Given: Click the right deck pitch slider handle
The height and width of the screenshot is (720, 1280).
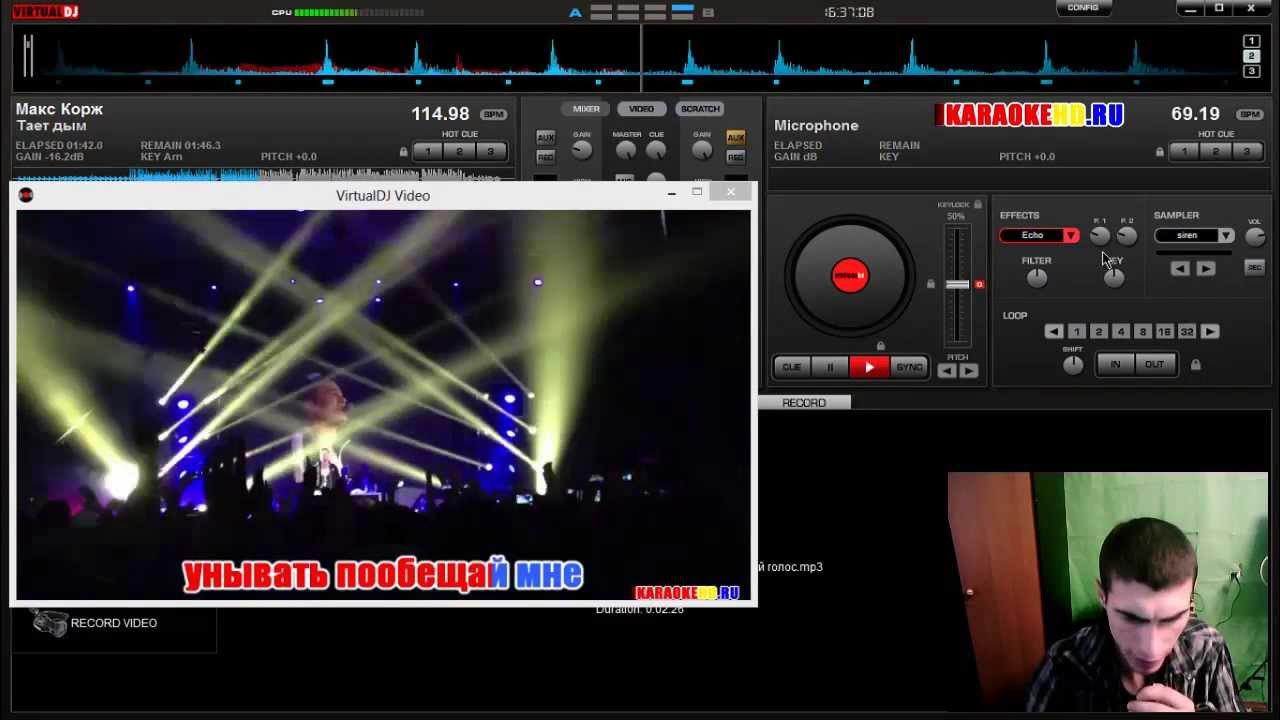Looking at the screenshot, I should (x=958, y=285).
